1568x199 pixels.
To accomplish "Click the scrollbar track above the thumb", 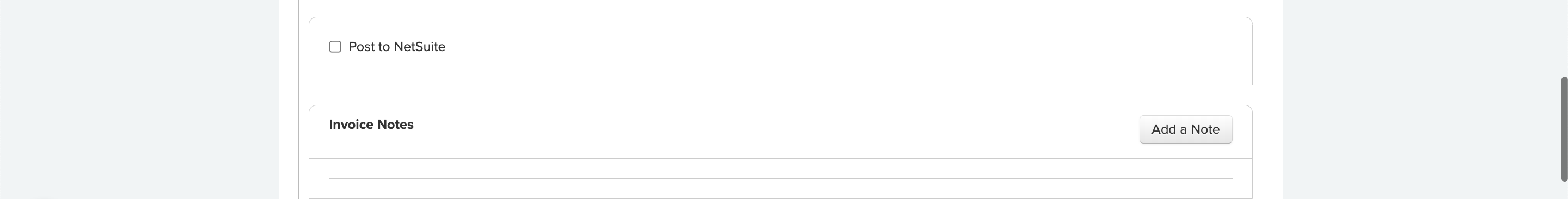I will click(x=1563, y=36).
